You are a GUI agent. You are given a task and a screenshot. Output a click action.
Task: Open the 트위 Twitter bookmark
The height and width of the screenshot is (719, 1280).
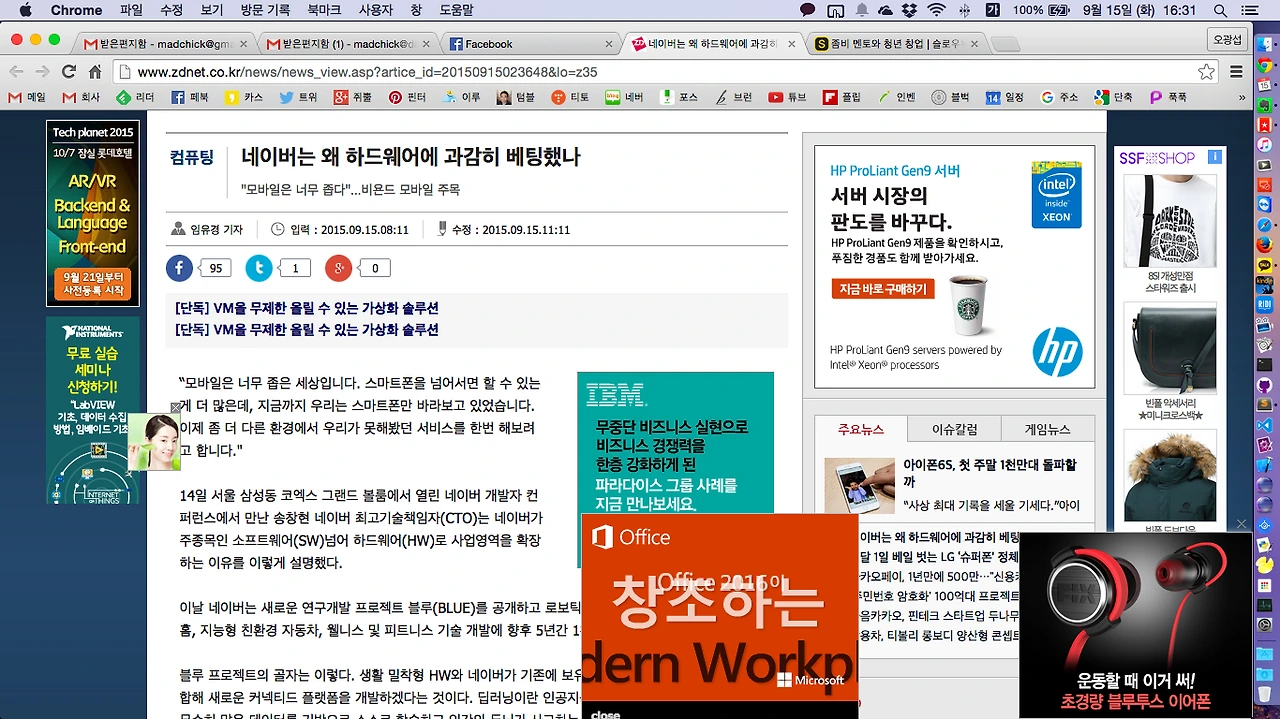tap(298, 97)
